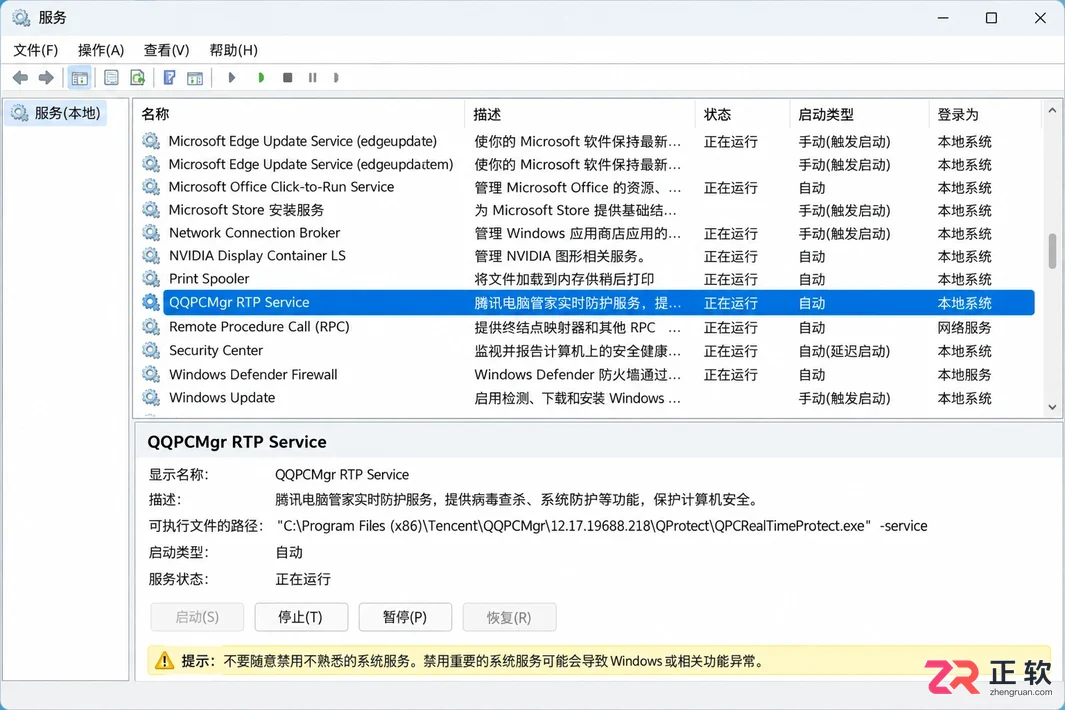Select the Windows Defender Firewall service name
1065x710 pixels.
coord(253,374)
